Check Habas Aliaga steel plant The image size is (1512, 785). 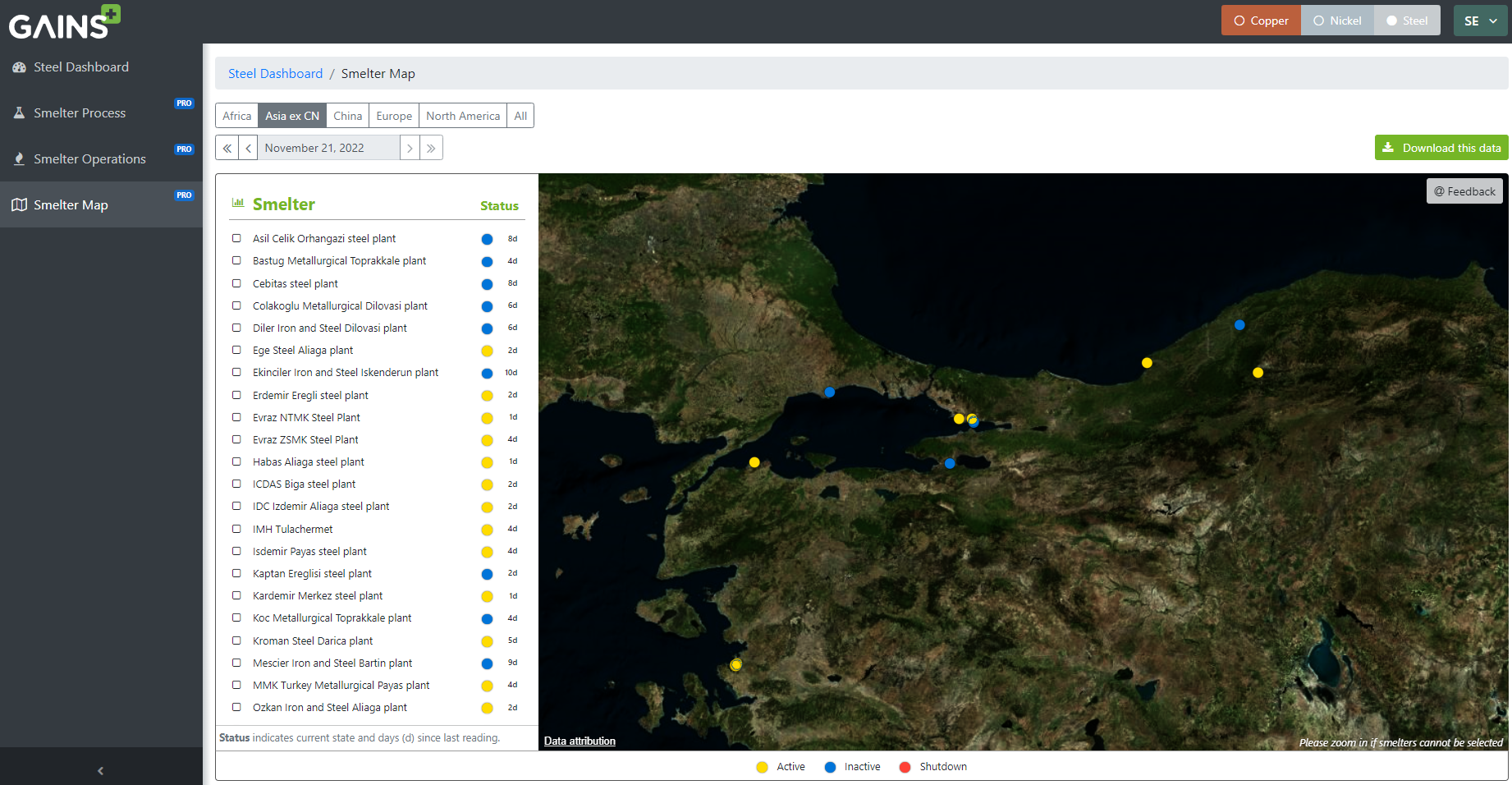pyautogui.click(x=236, y=461)
